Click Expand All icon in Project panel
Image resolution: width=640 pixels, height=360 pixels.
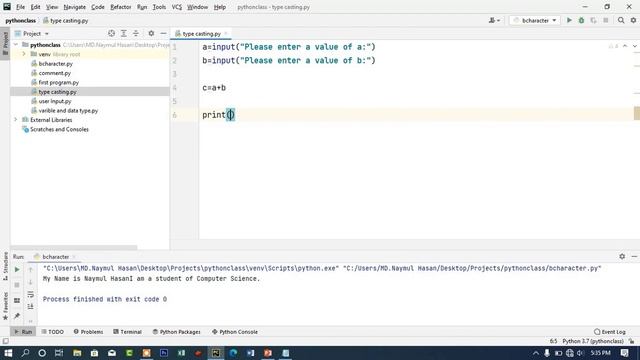click(124, 33)
